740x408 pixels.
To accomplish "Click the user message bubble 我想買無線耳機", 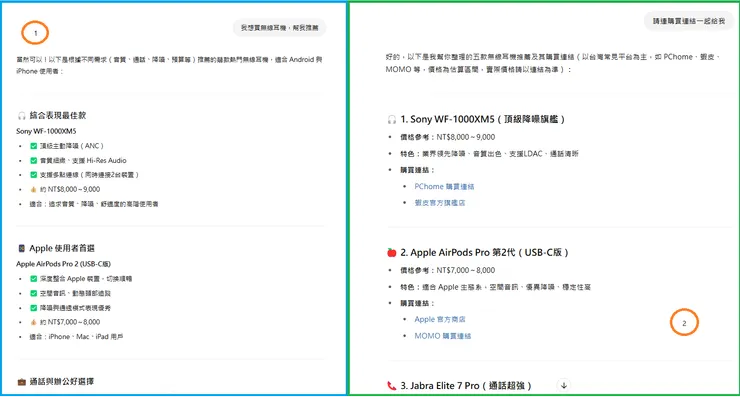I will [279, 28].
